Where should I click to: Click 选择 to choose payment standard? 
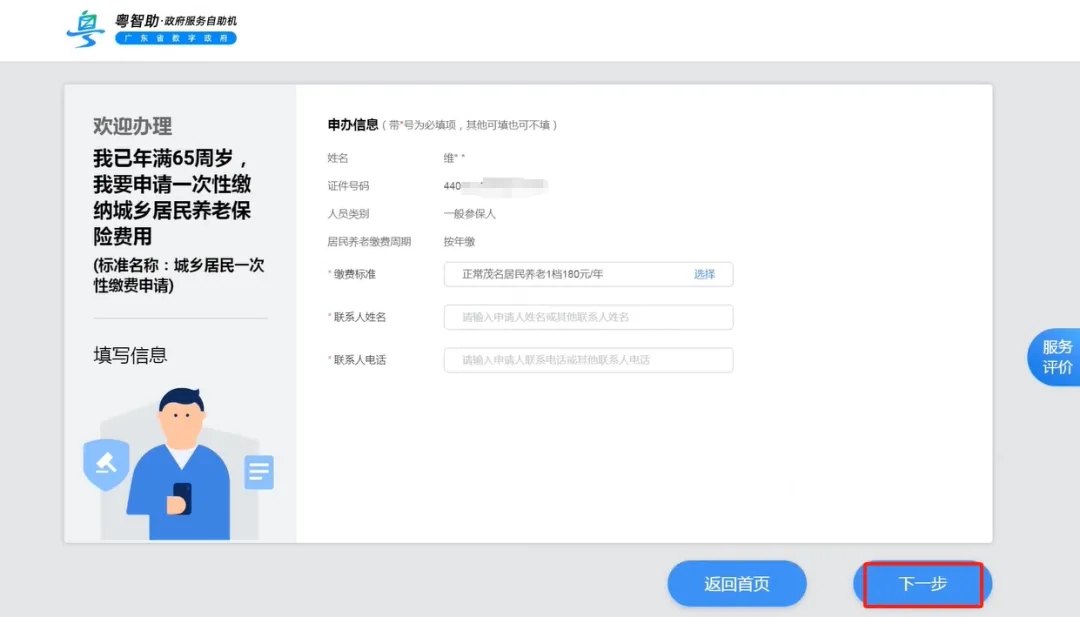pyautogui.click(x=705, y=274)
